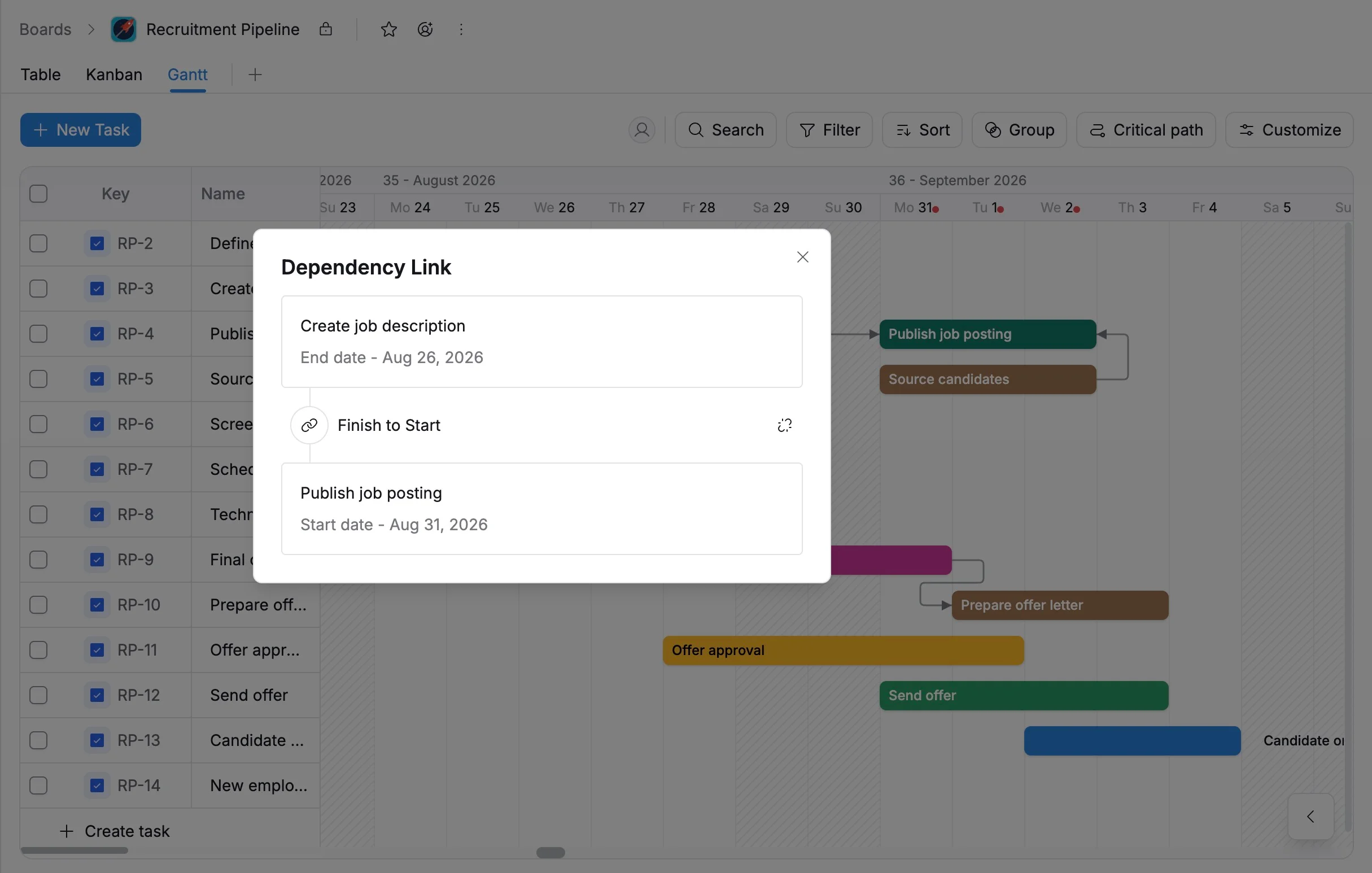1372x873 pixels.
Task: Open the board more options menu
Action: coord(461,29)
